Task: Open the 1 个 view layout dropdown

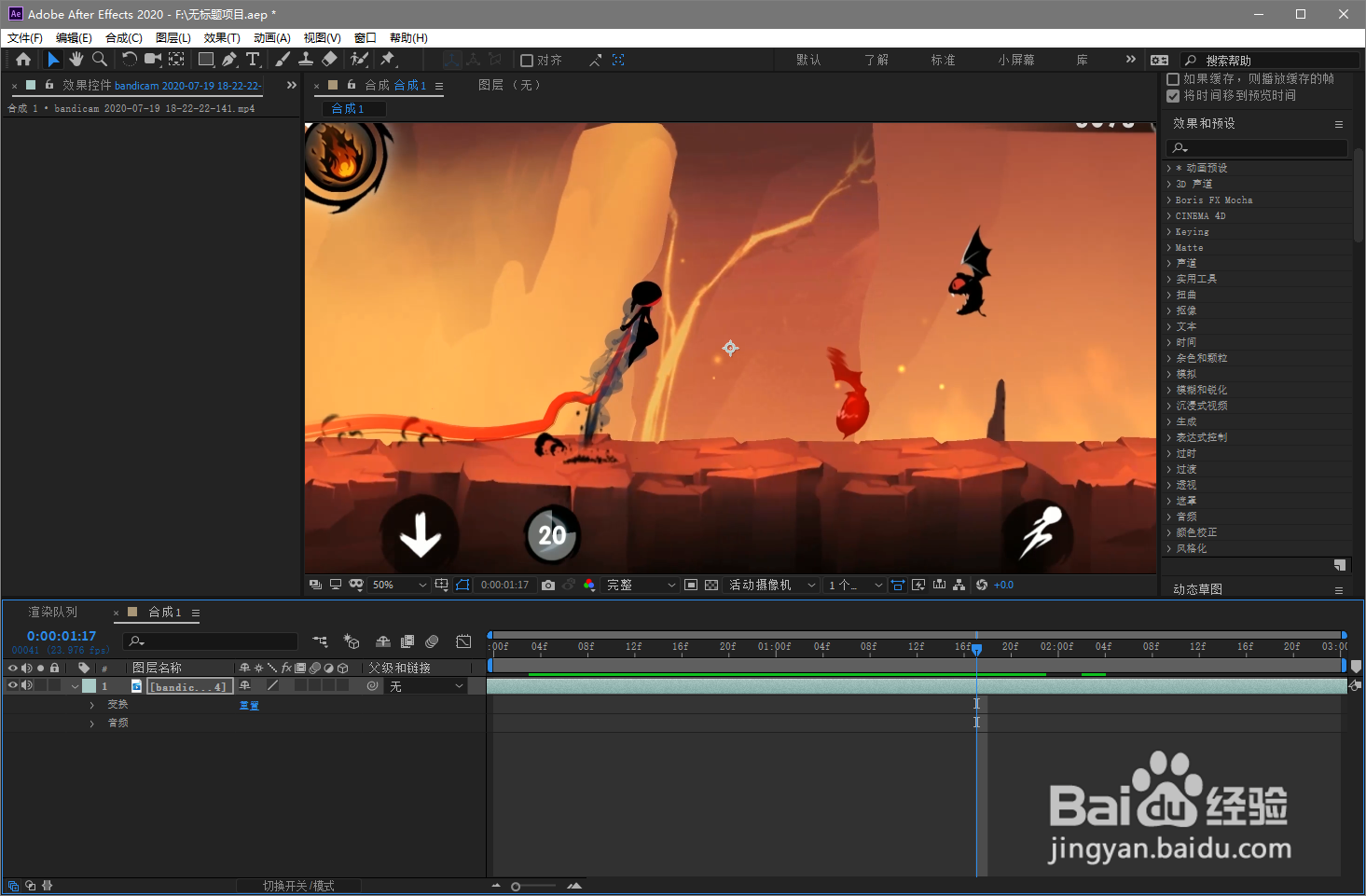Action: (855, 585)
